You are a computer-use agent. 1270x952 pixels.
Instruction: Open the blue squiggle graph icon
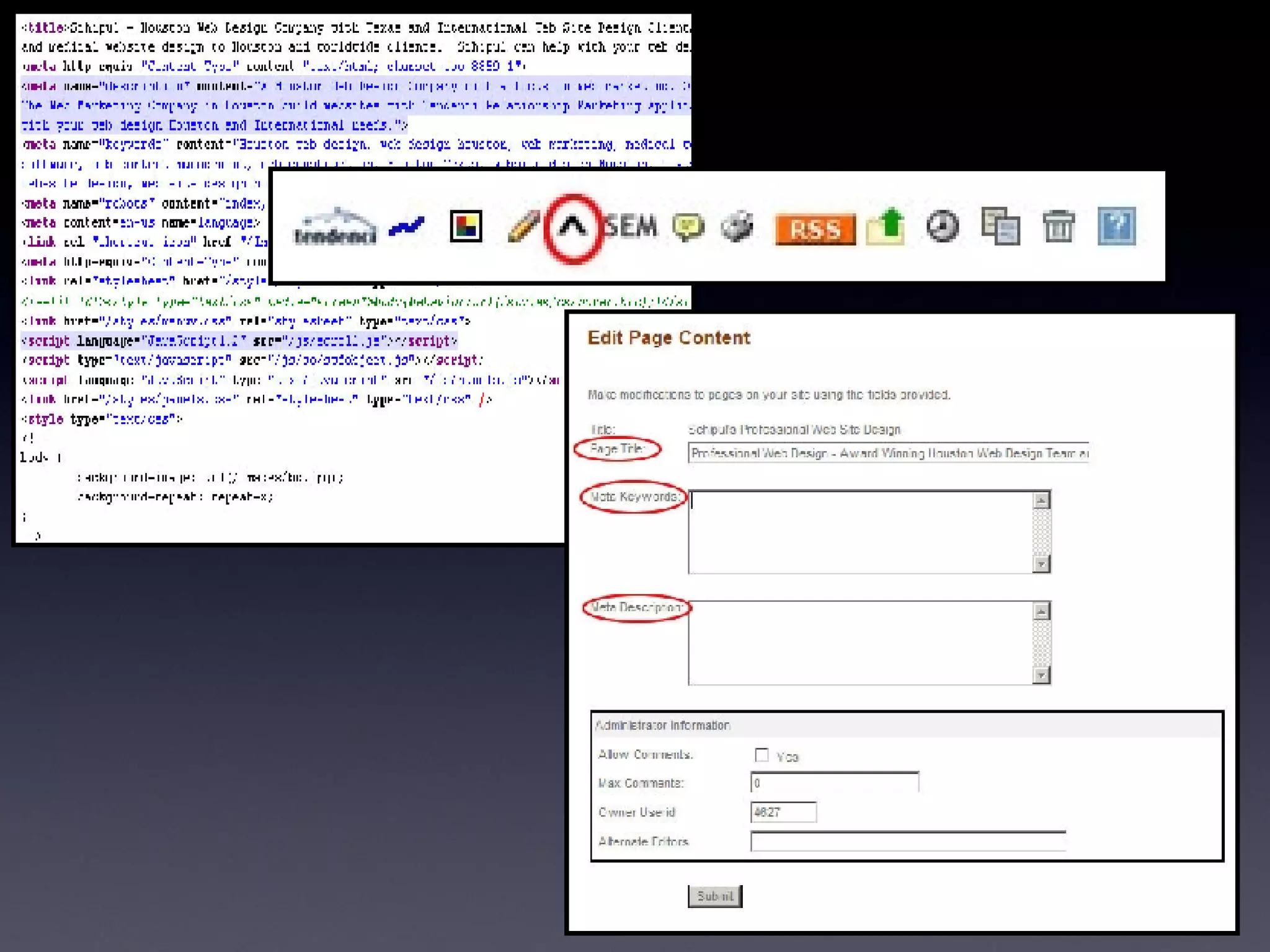click(406, 227)
